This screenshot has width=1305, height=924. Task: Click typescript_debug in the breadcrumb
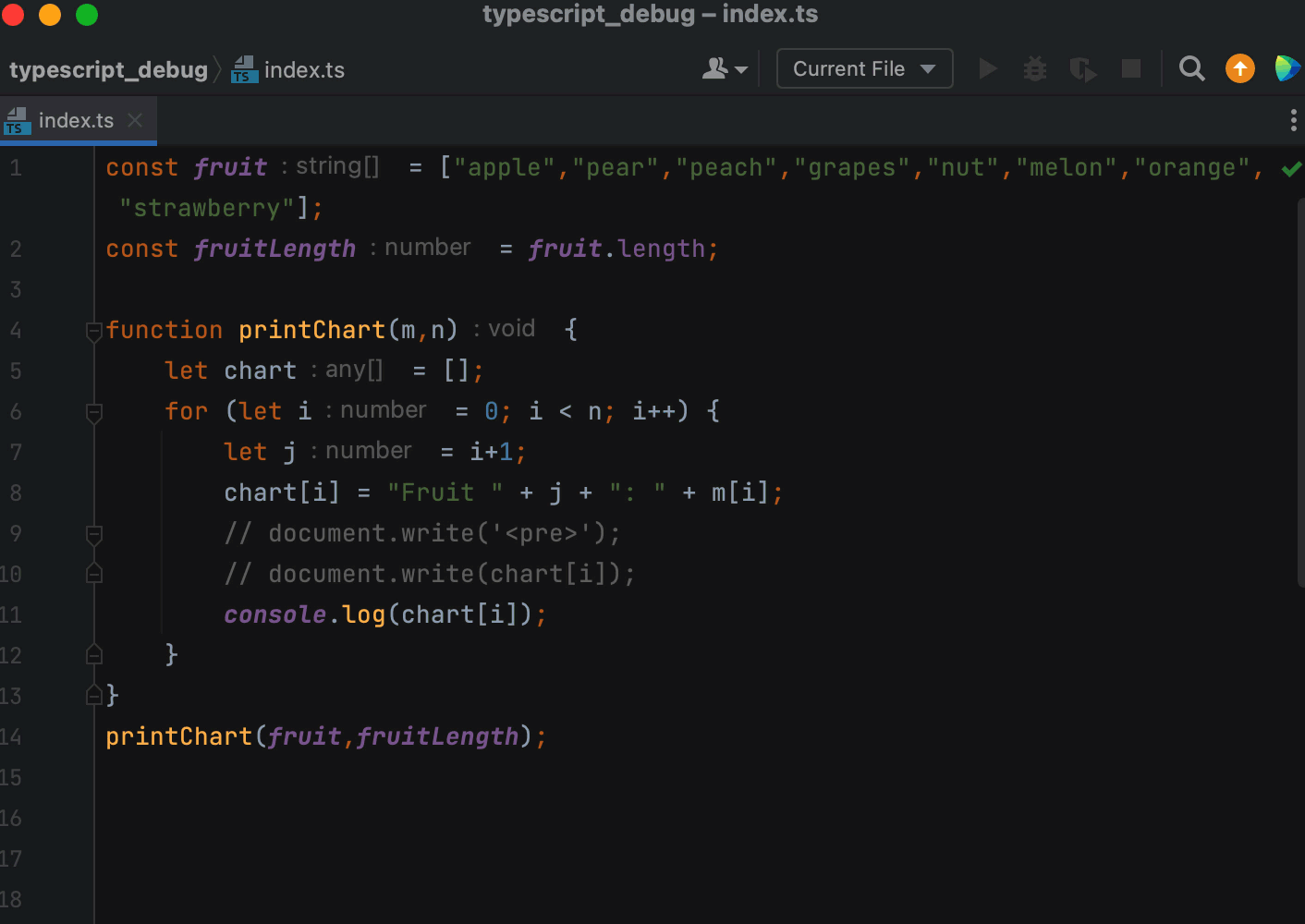tap(108, 70)
